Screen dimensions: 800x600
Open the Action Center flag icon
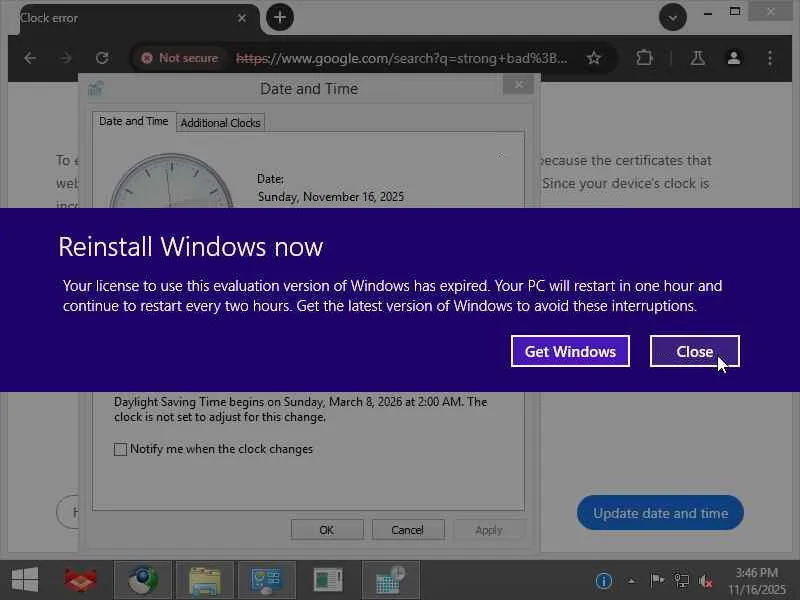pos(657,580)
